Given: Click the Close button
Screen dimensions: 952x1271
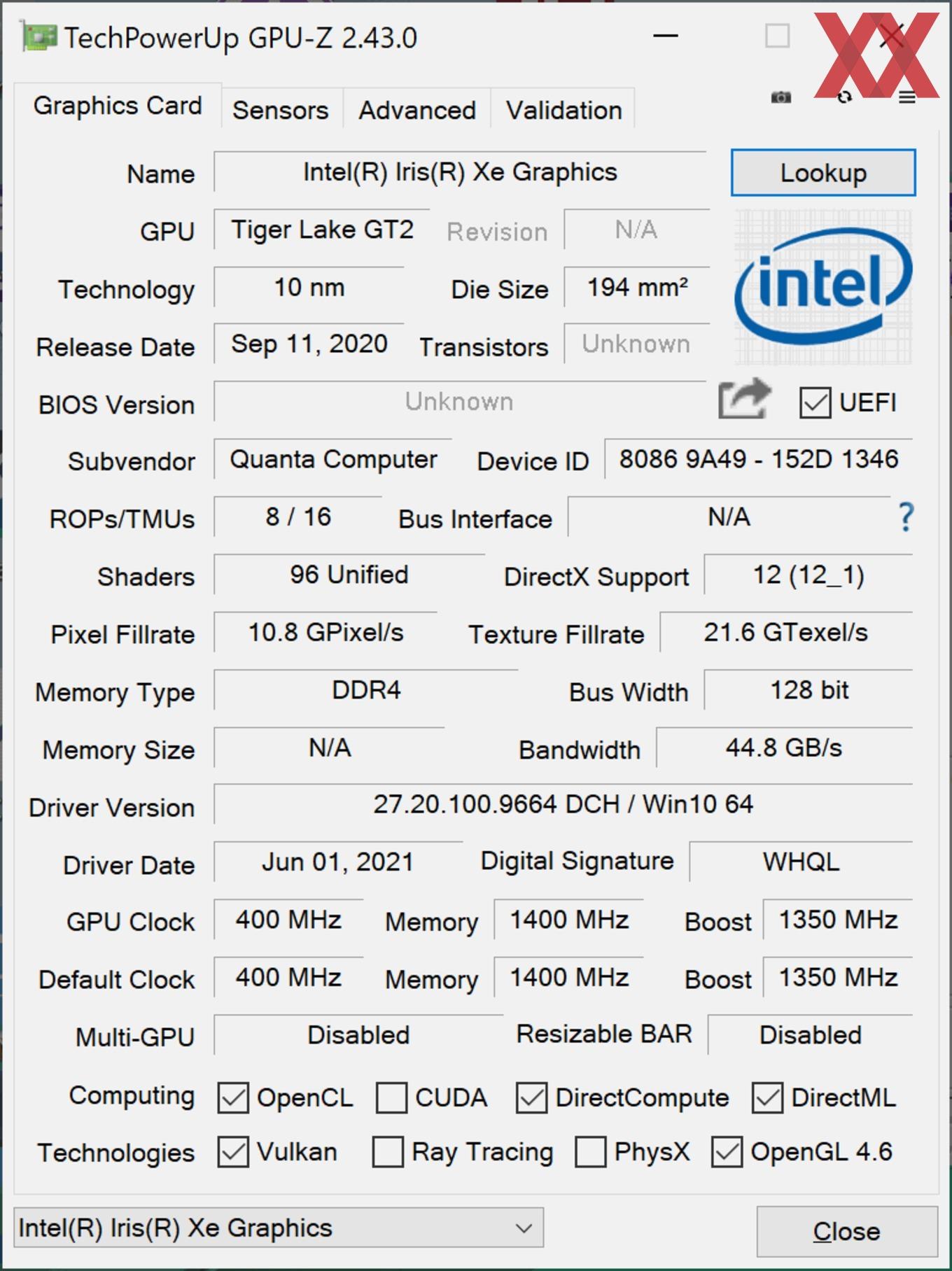Looking at the screenshot, I should [847, 1231].
